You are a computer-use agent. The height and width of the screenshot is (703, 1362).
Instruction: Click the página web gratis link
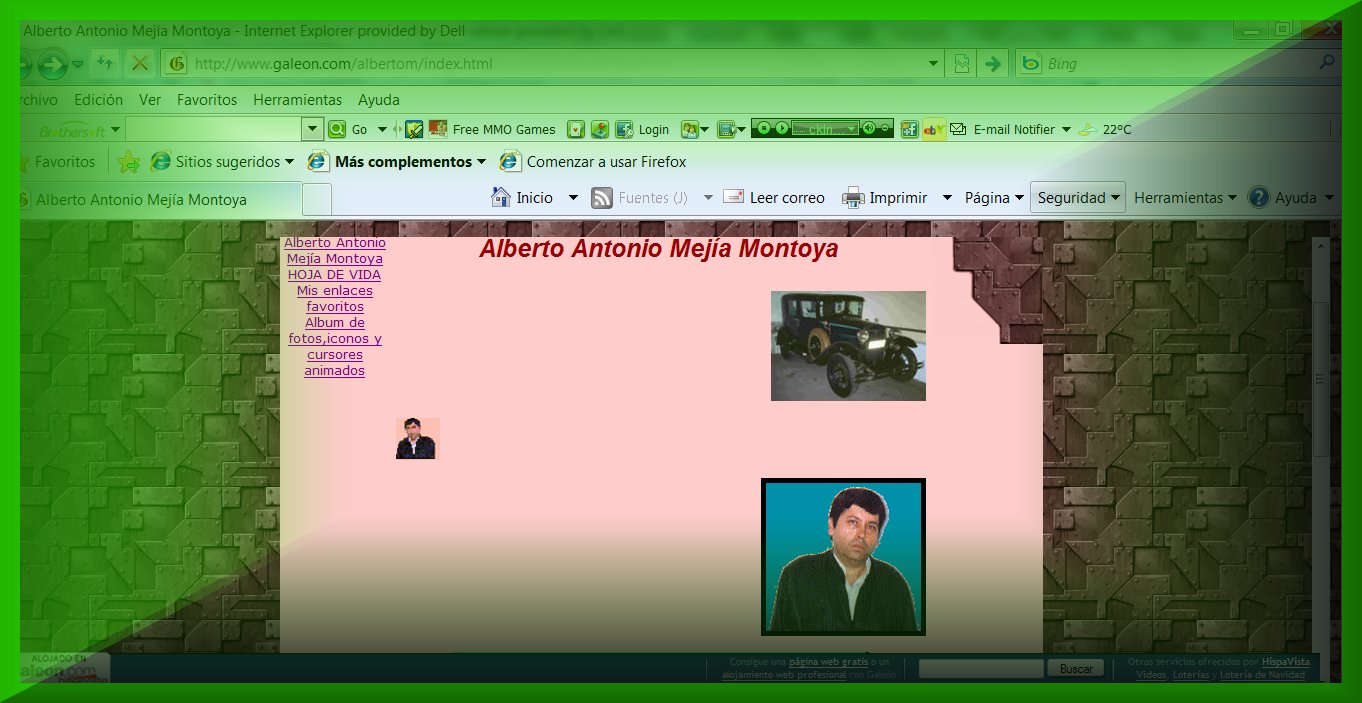(x=828, y=662)
